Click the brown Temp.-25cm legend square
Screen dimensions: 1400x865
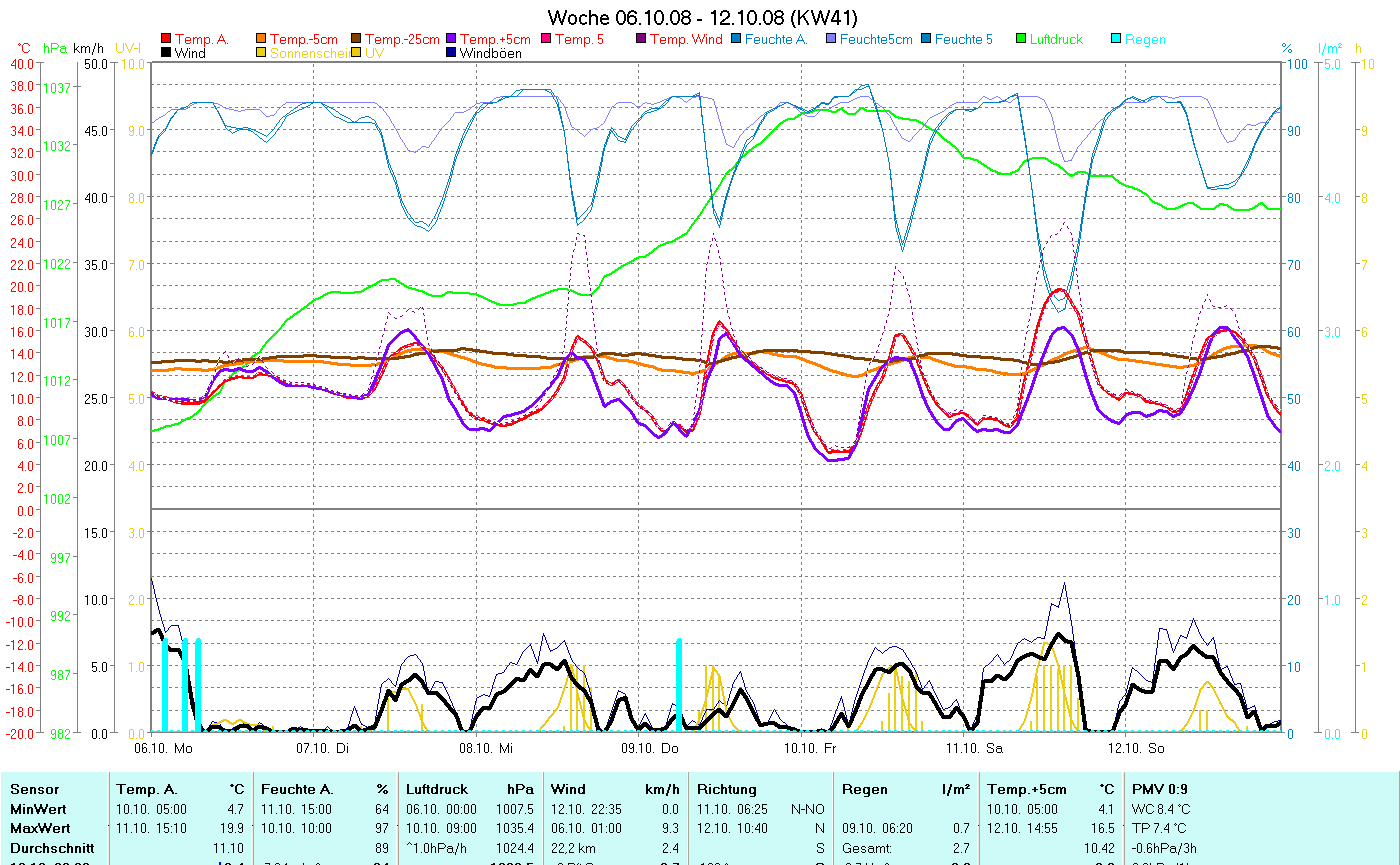(357, 40)
